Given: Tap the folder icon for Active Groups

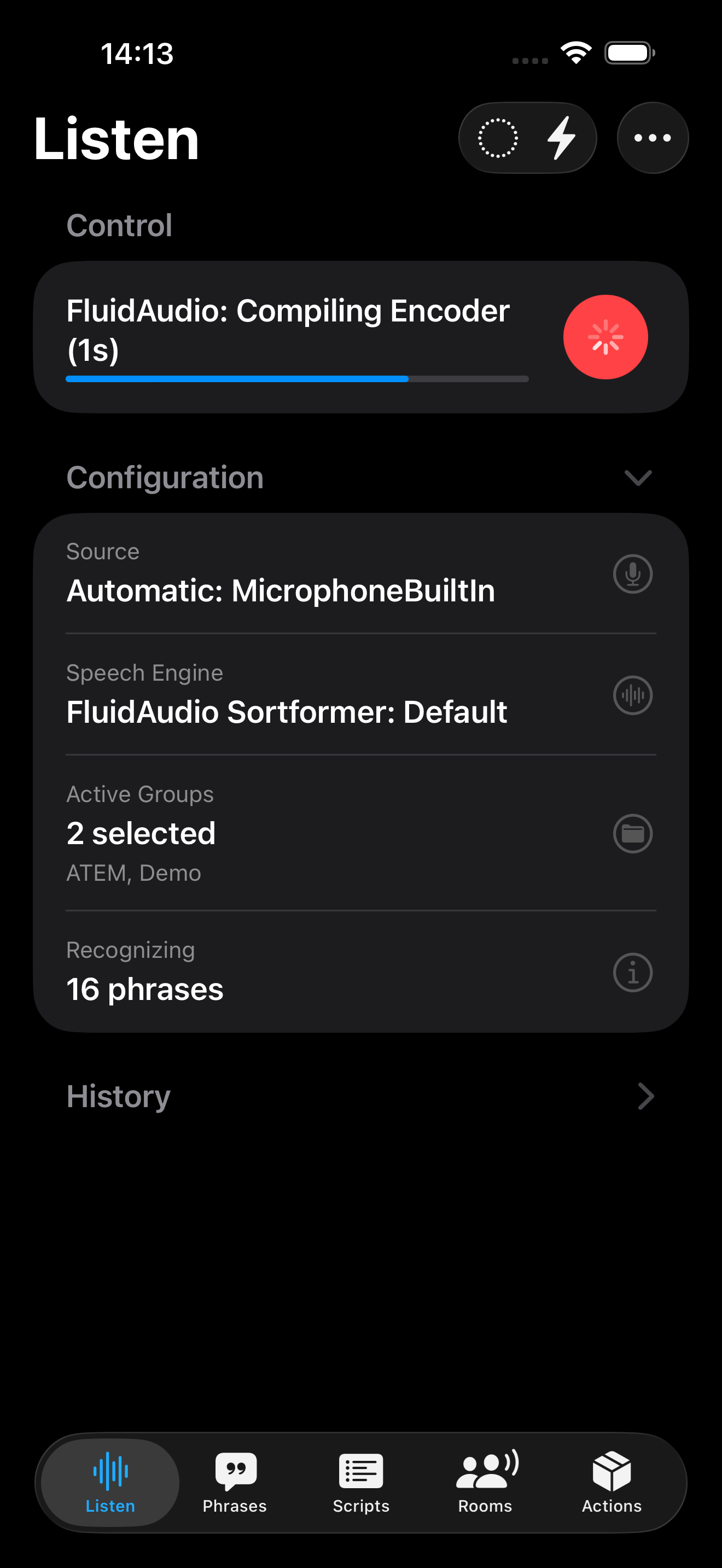Looking at the screenshot, I should pos(632,833).
